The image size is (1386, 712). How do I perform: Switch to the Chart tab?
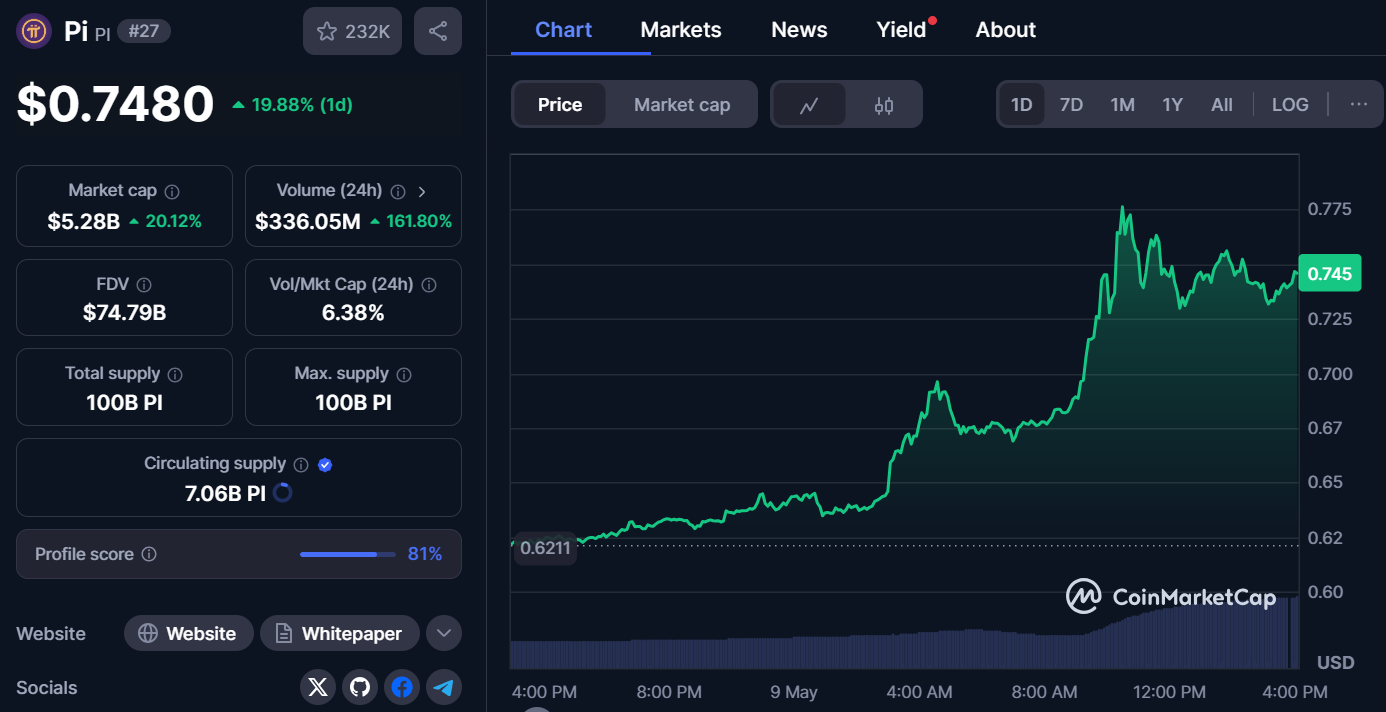click(564, 30)
